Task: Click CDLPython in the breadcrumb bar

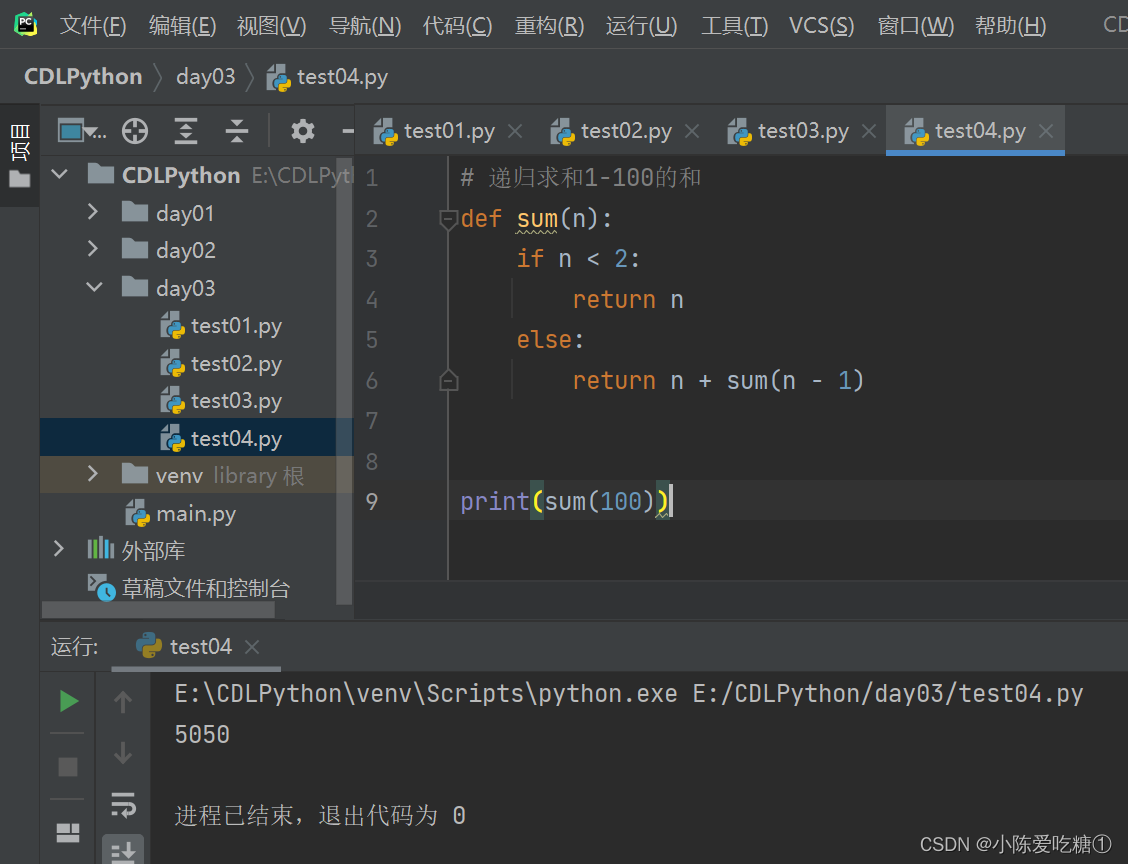Action: (83, 76)
